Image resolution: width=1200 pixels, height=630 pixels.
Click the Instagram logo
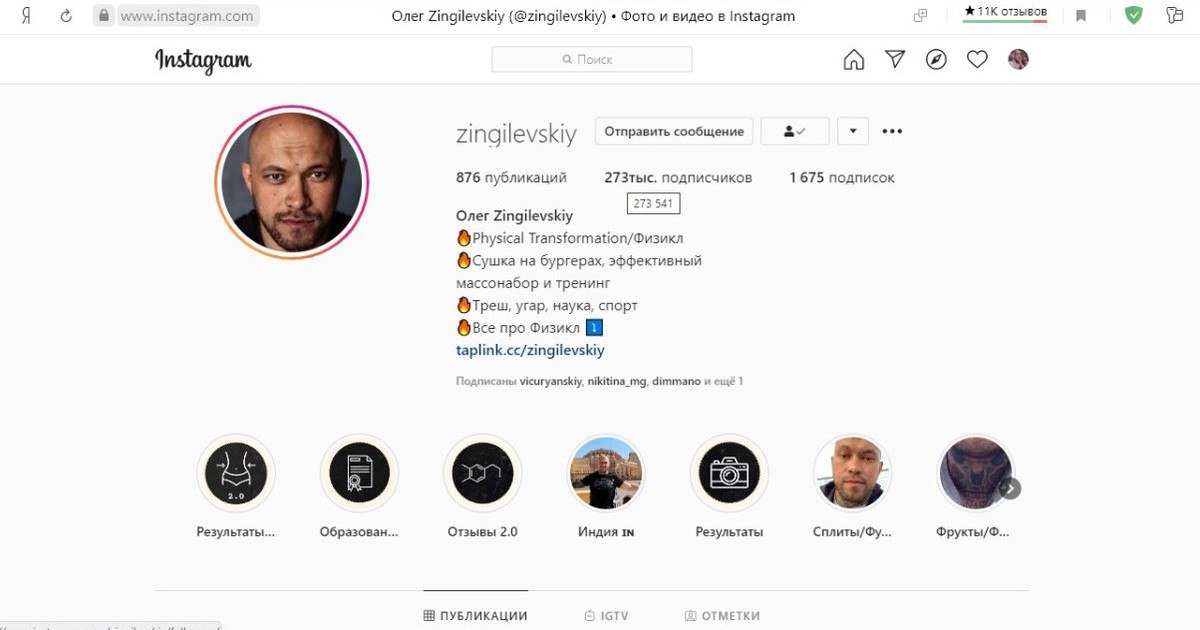[203, 61]
